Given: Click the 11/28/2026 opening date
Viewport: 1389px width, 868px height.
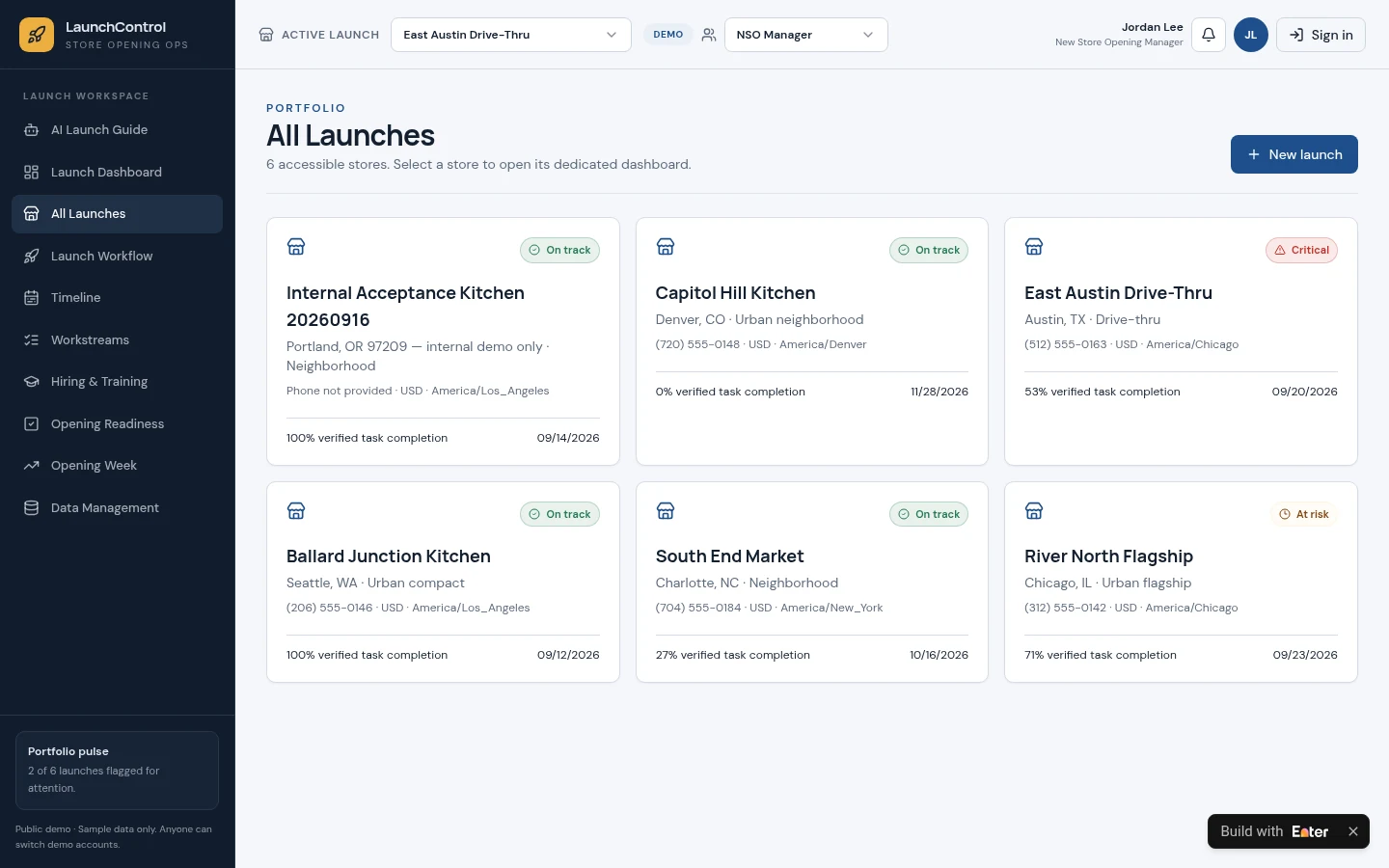Looking at the screenshot, I should click(940, 392).
